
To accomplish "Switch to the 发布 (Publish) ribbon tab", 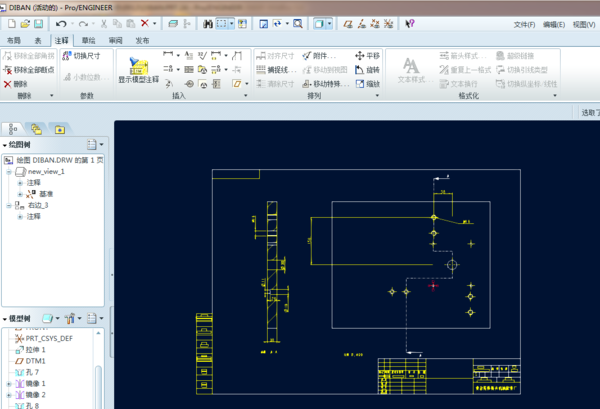I will pyautogui.click(x=142, y=40).
